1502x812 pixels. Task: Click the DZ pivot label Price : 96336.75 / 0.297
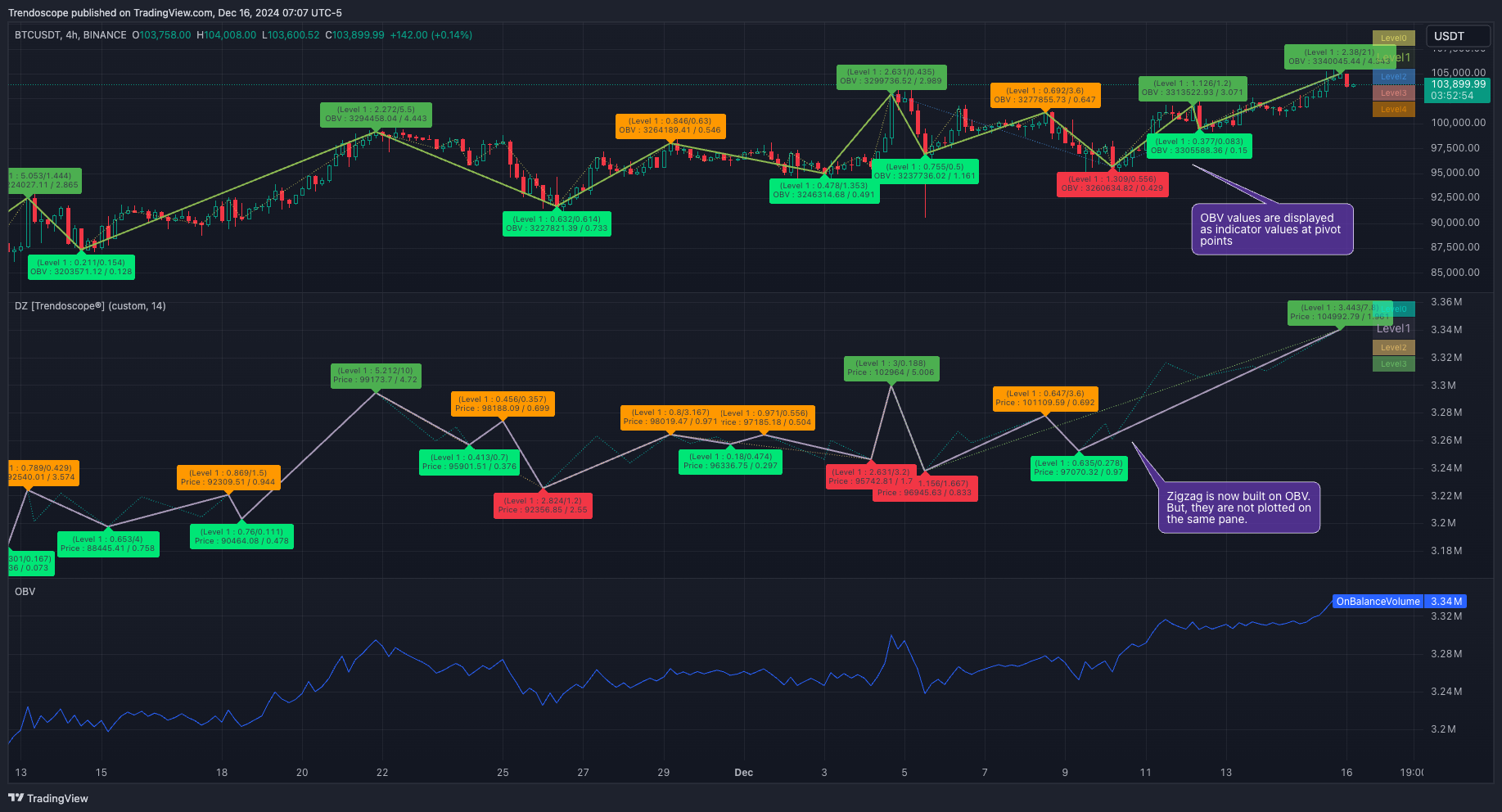point(731,461)
